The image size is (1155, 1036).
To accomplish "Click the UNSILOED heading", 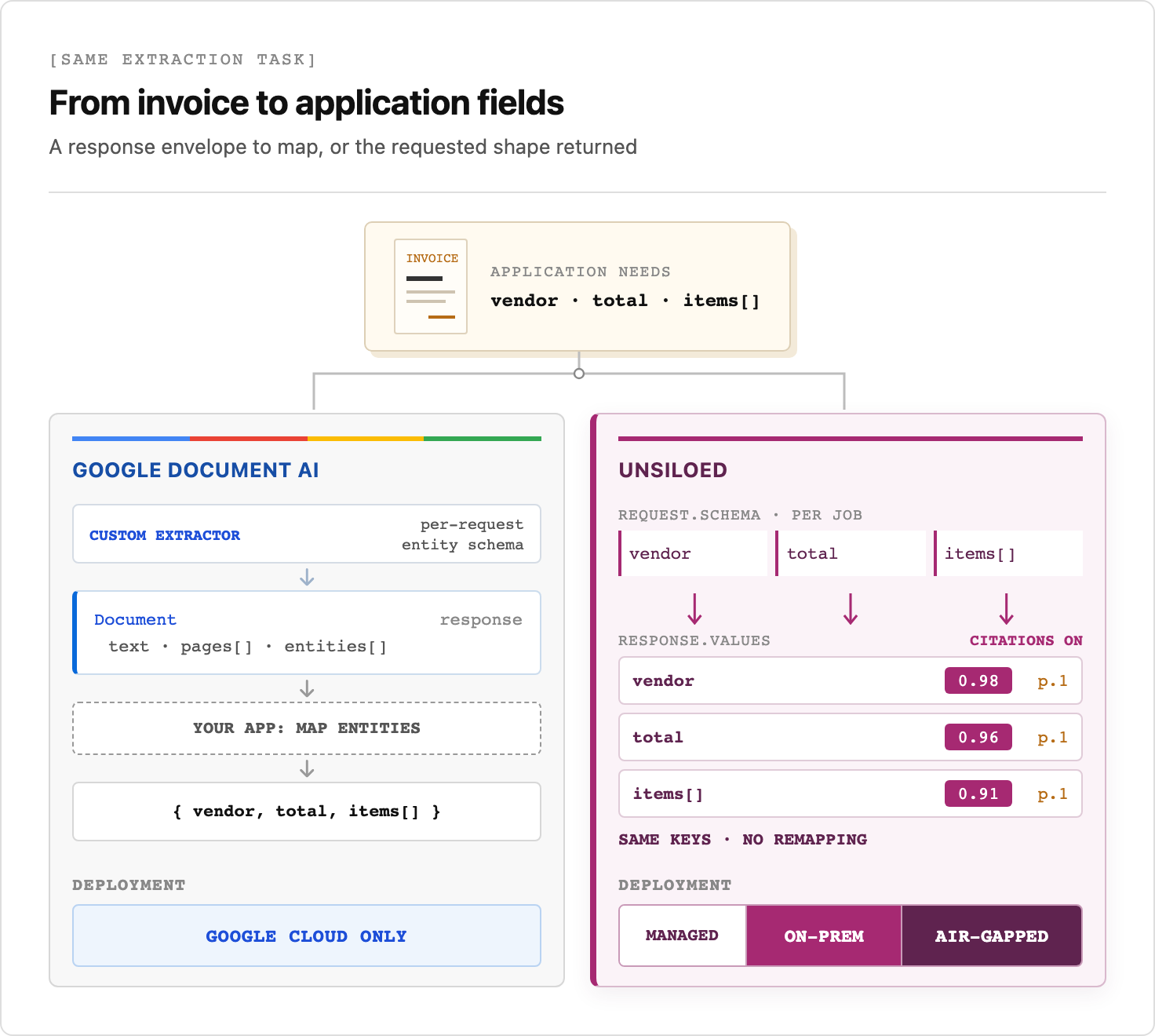I will point(673,470).
